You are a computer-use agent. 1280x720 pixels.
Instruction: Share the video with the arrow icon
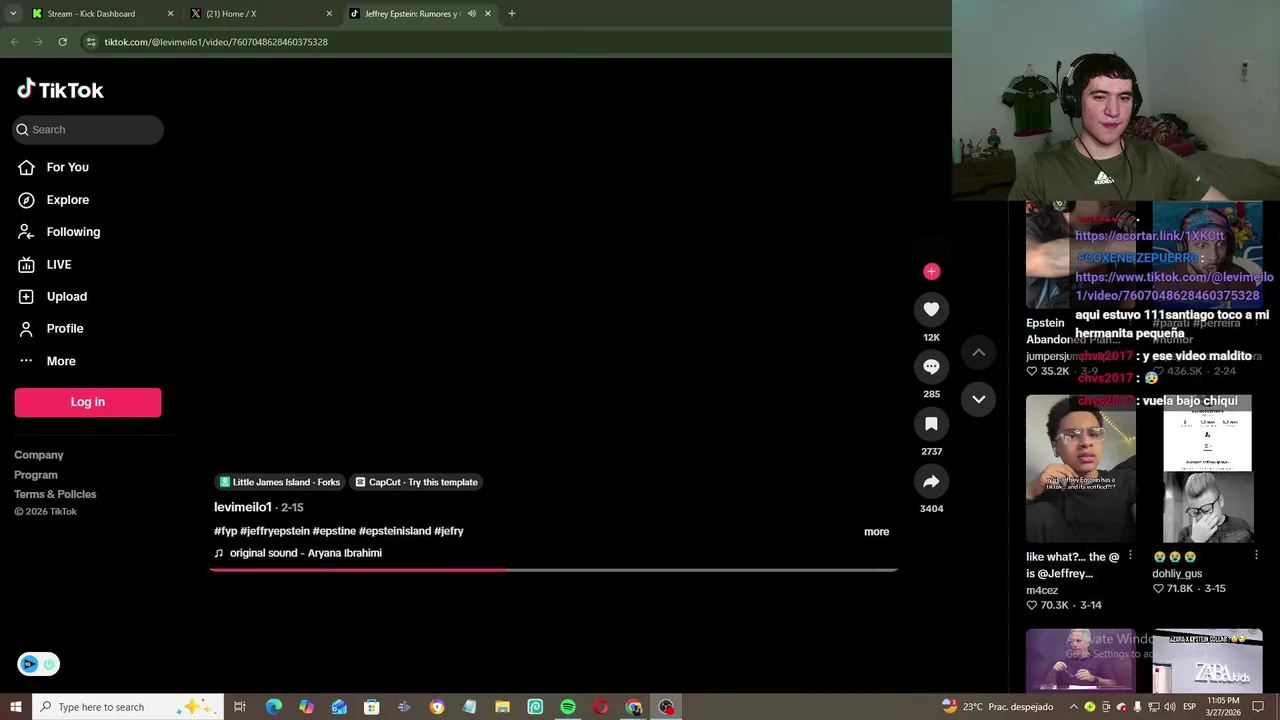pos(931,482)
